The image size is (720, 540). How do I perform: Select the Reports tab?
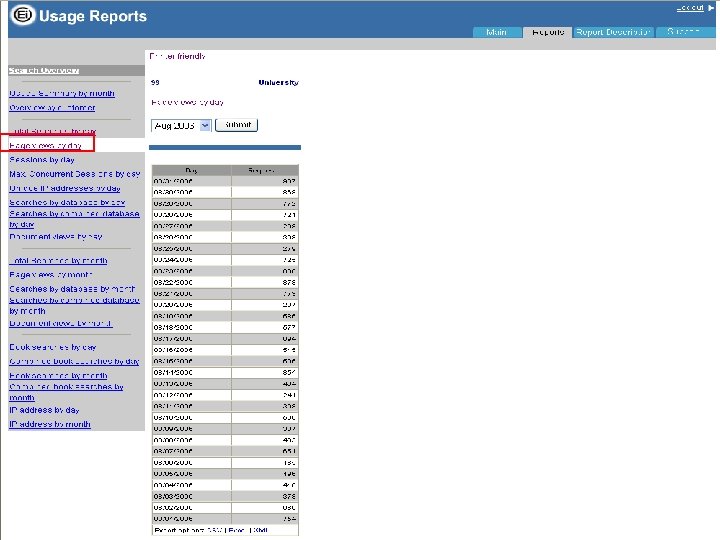click(548, 32)
